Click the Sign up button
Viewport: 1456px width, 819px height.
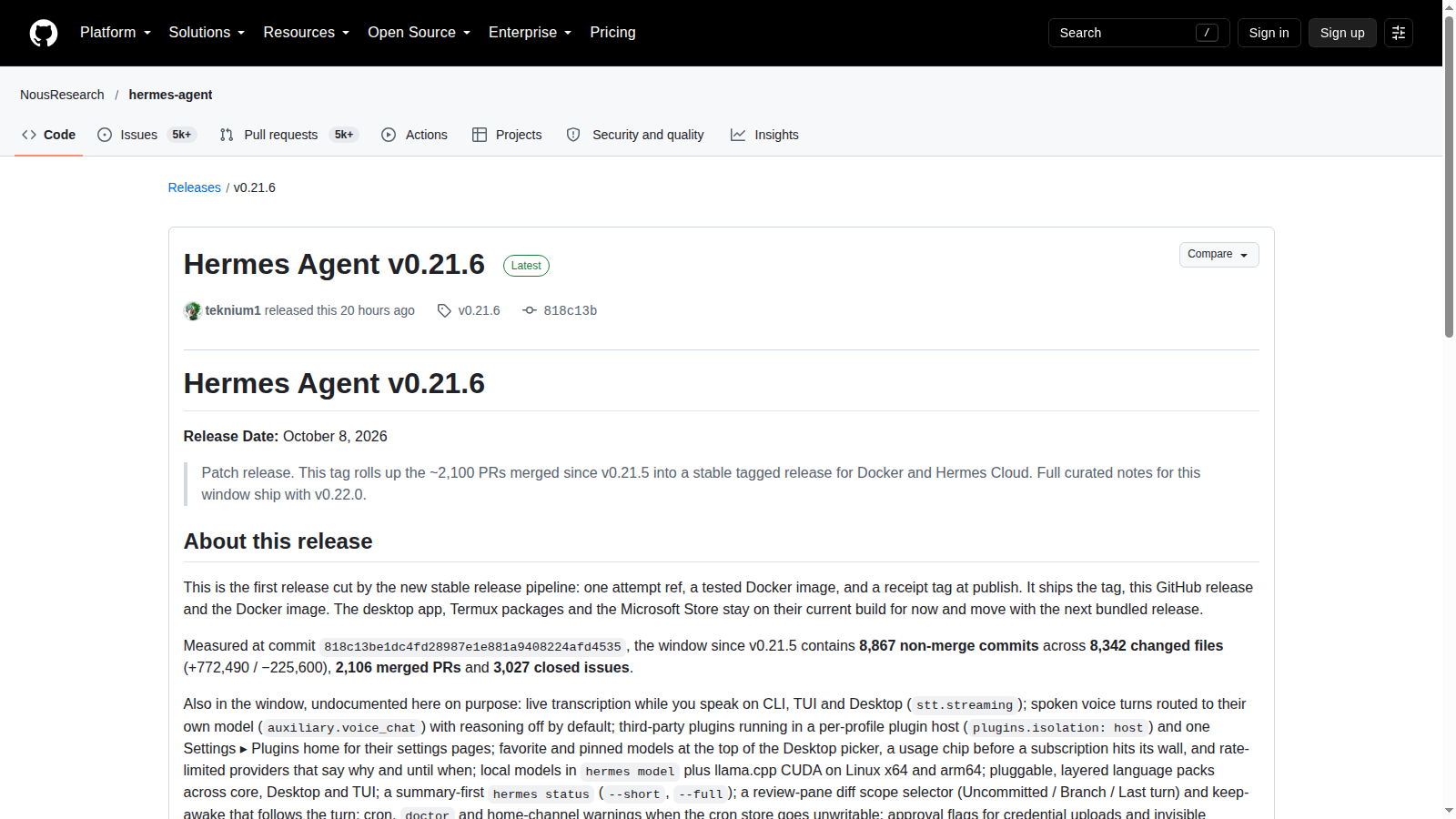1342,33
